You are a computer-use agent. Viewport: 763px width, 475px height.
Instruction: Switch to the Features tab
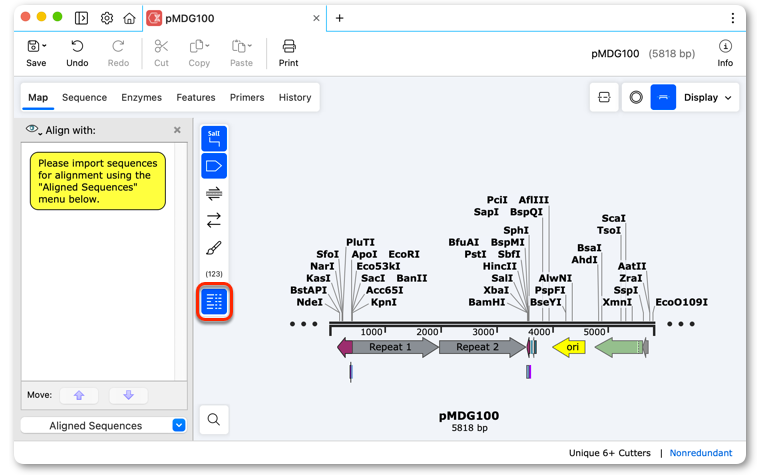tap(196, 97)
